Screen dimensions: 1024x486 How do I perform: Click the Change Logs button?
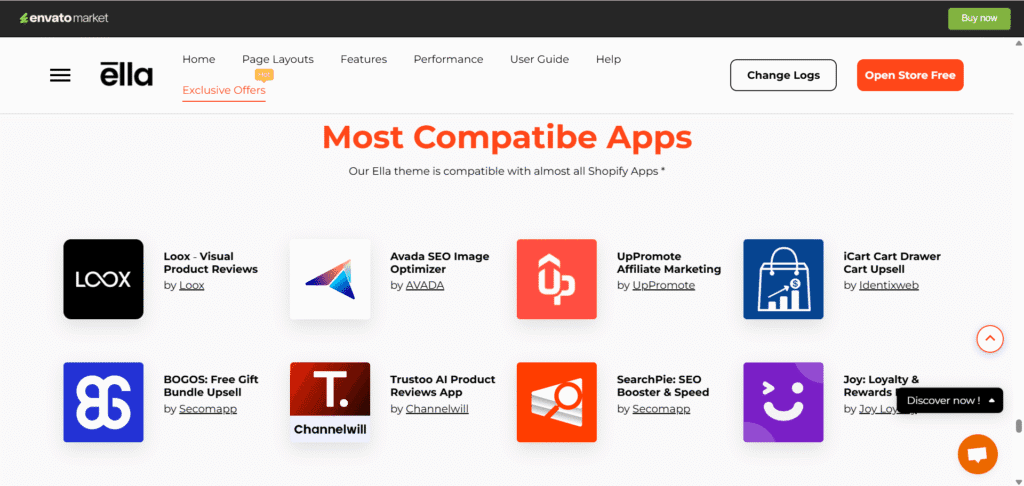(783, 75)
